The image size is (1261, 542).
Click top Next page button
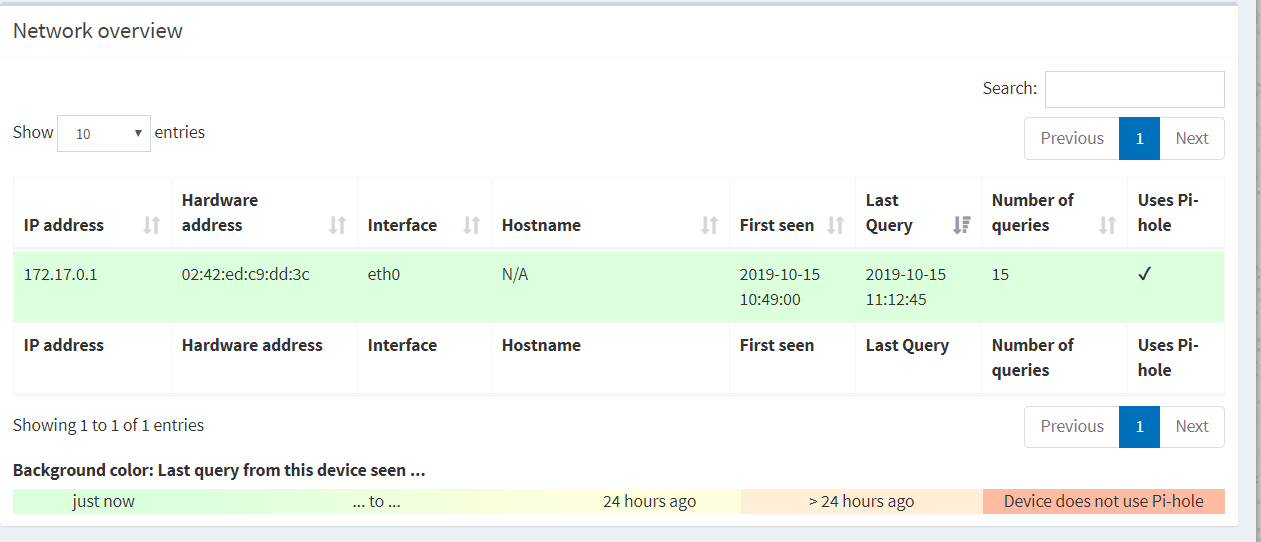coord(1192,139)
